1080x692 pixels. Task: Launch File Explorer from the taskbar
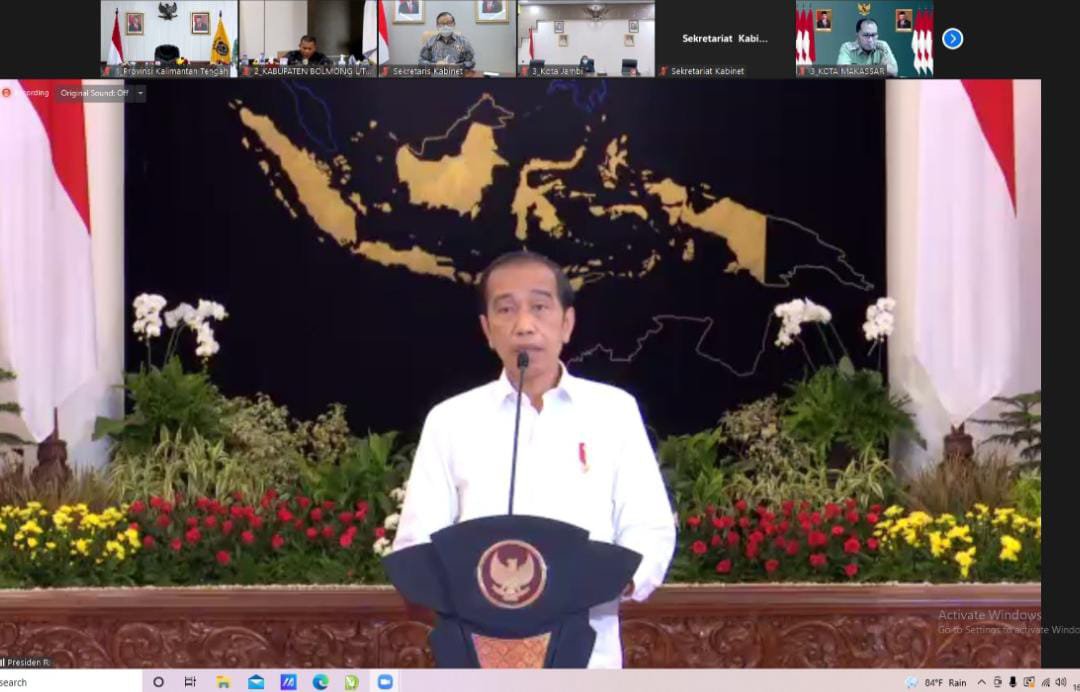[223, 682]
